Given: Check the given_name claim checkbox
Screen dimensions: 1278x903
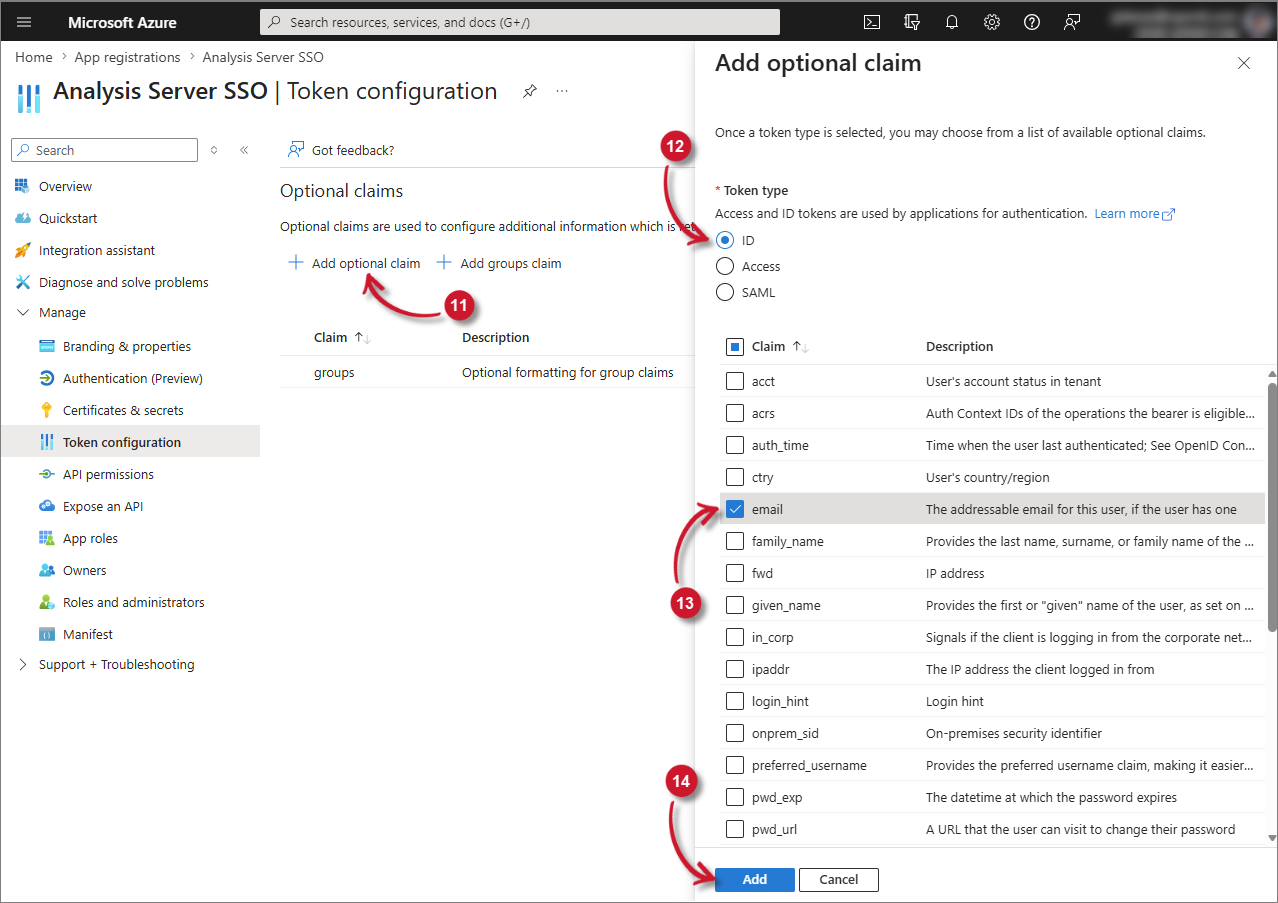Looking at the screenshot, I should pyautogui.click(x=734, y=605).
